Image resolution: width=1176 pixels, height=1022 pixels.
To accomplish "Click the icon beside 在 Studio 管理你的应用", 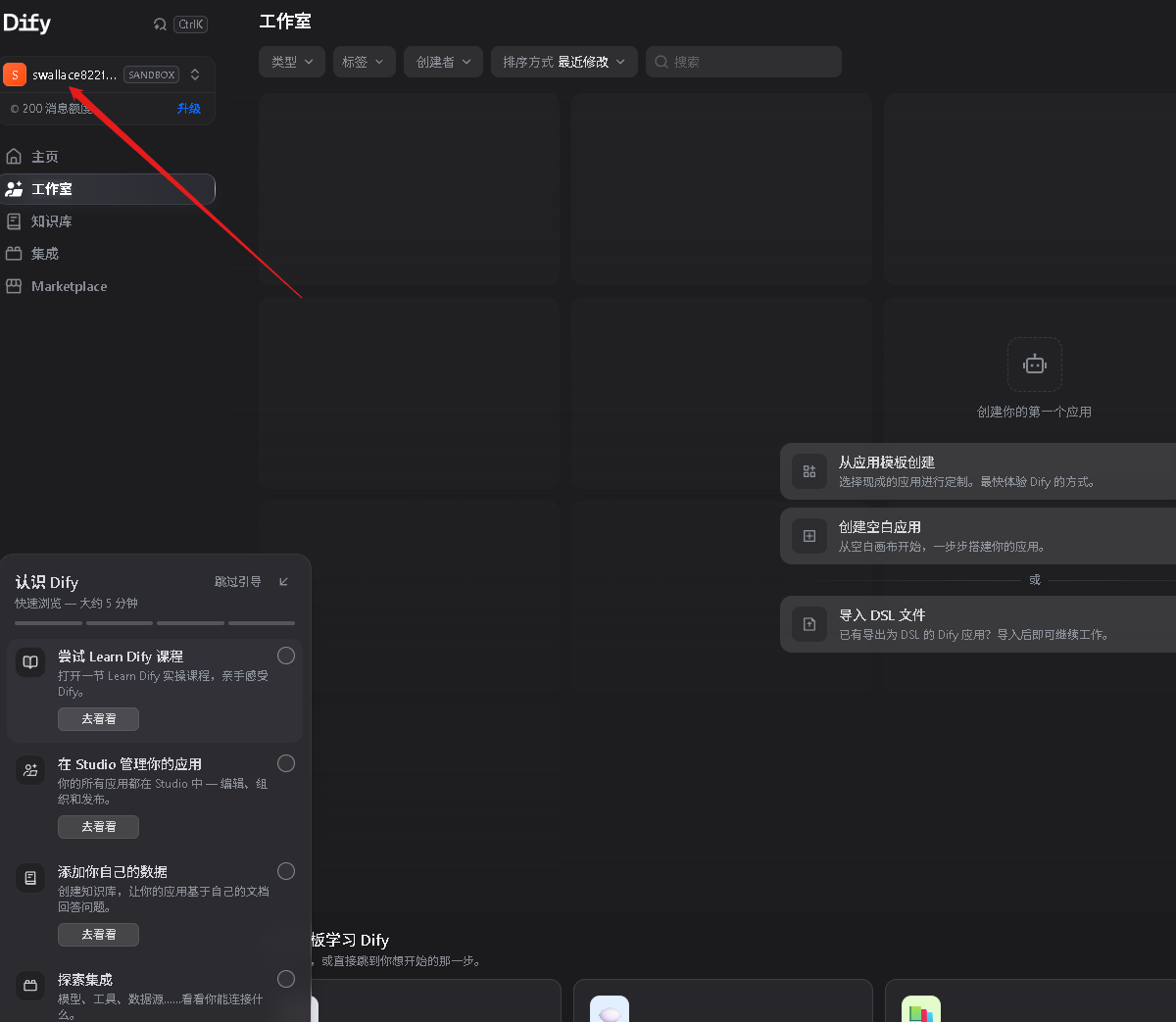I will [x=30, y=770].
